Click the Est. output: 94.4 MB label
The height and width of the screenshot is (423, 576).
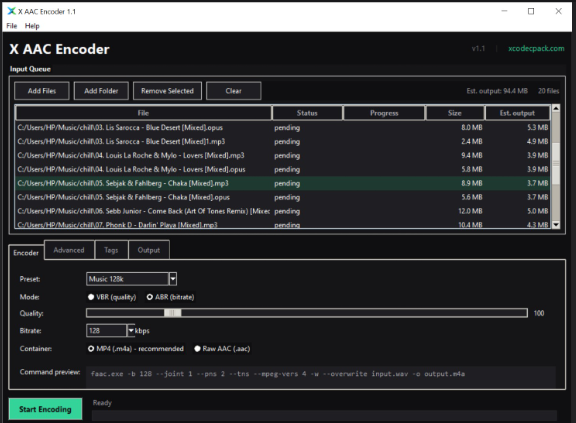497,91
